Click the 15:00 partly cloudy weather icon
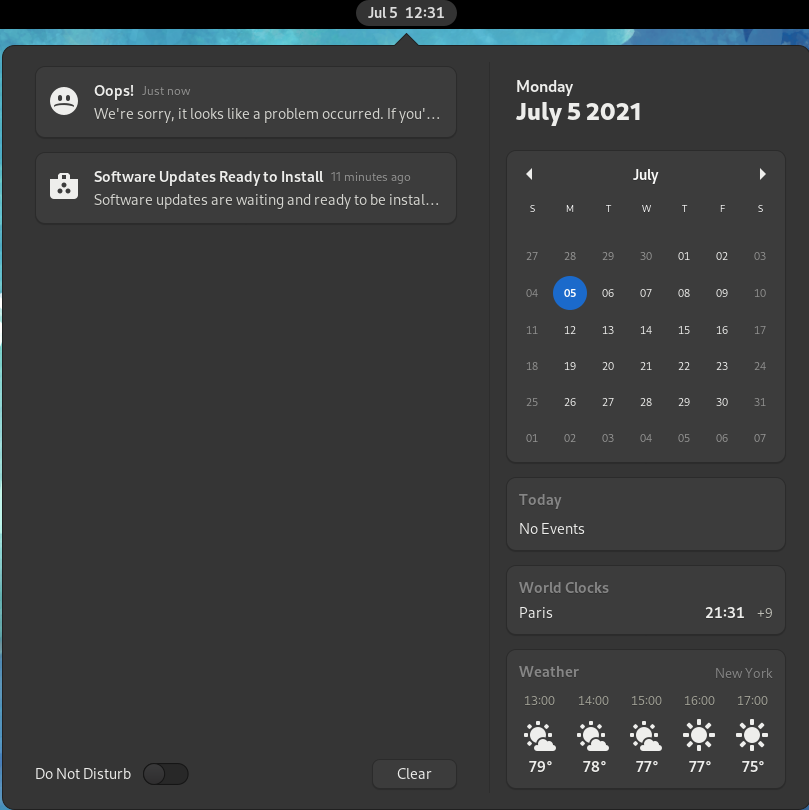The height and width of the screenshot is (810, 809). (646, 736)
